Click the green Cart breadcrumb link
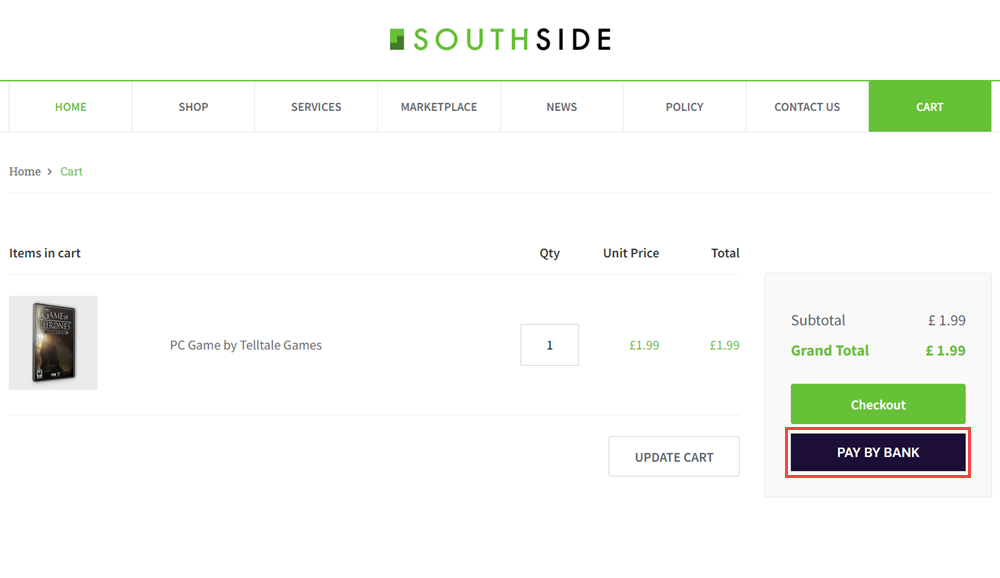 (x=71, y=172)
